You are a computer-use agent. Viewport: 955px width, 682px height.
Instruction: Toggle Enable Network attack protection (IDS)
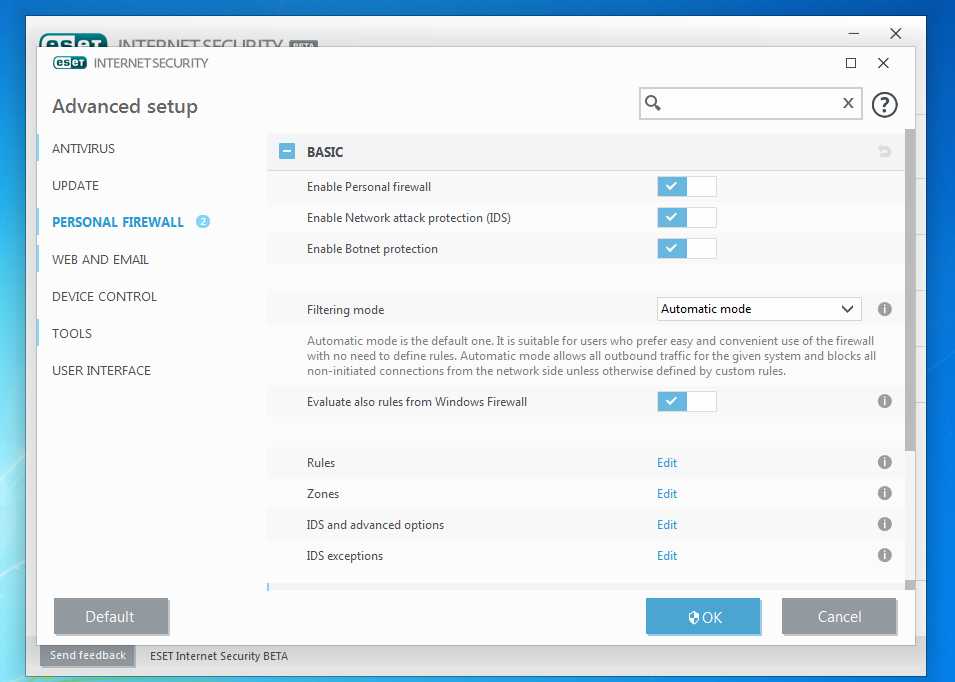pyautogui.click(x=686, y=217)
